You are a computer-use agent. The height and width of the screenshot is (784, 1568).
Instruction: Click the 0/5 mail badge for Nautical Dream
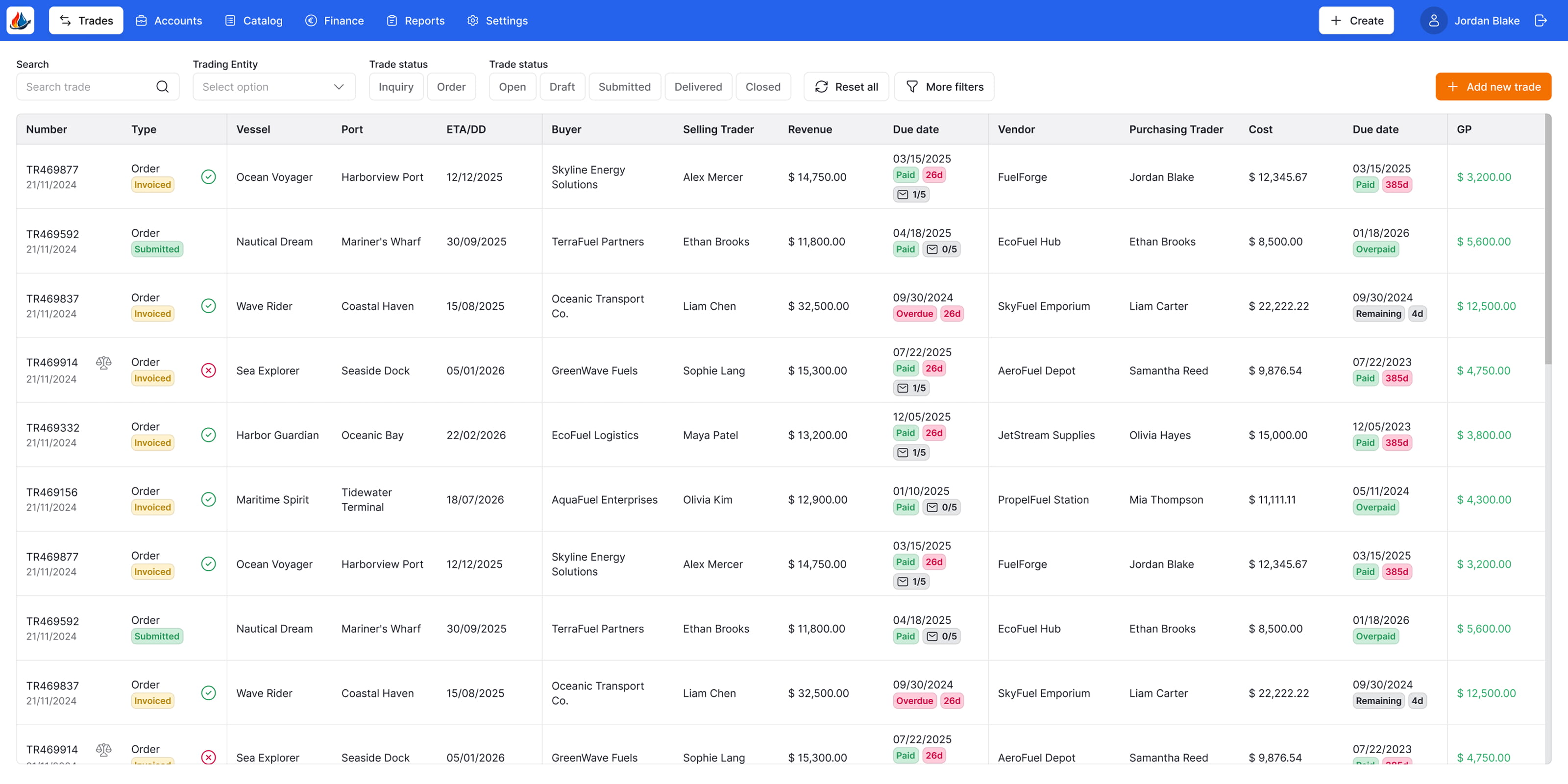pos(942,249)
